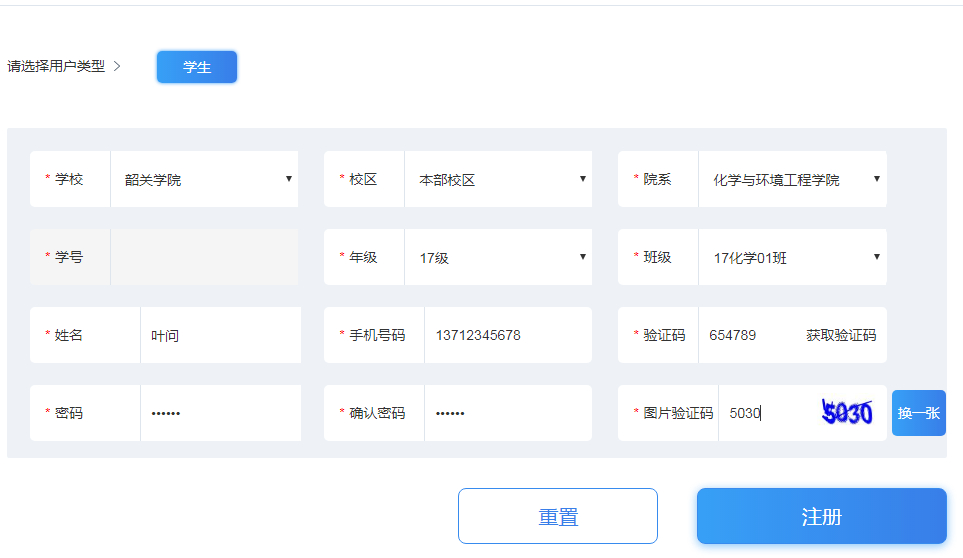This screenshot has width=963, height=558.
Task: Select the 年级 grade dropdown
Action: click(498, 258)
